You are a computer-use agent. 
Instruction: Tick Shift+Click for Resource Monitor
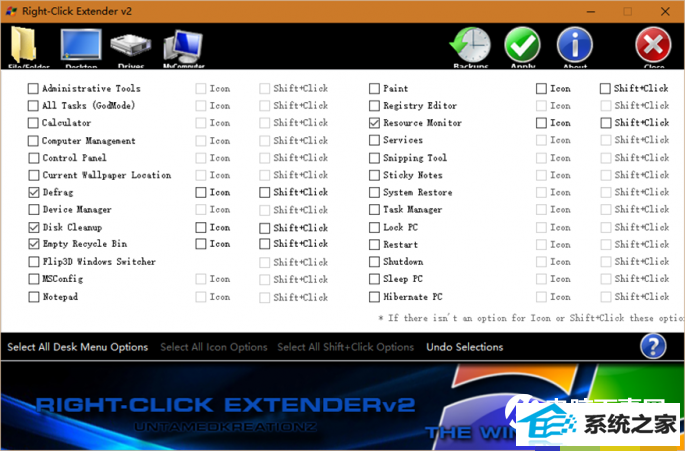coord(605,123)
